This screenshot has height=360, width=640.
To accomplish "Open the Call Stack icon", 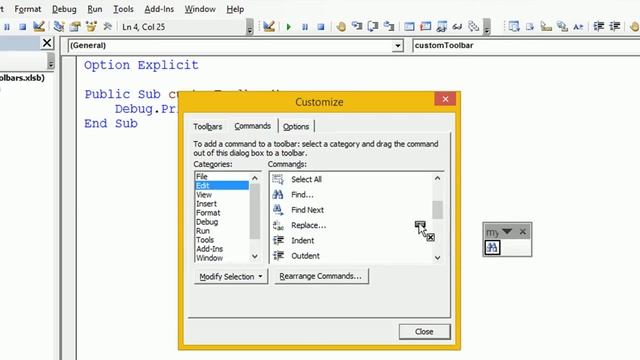I will [x=473, y=27].
